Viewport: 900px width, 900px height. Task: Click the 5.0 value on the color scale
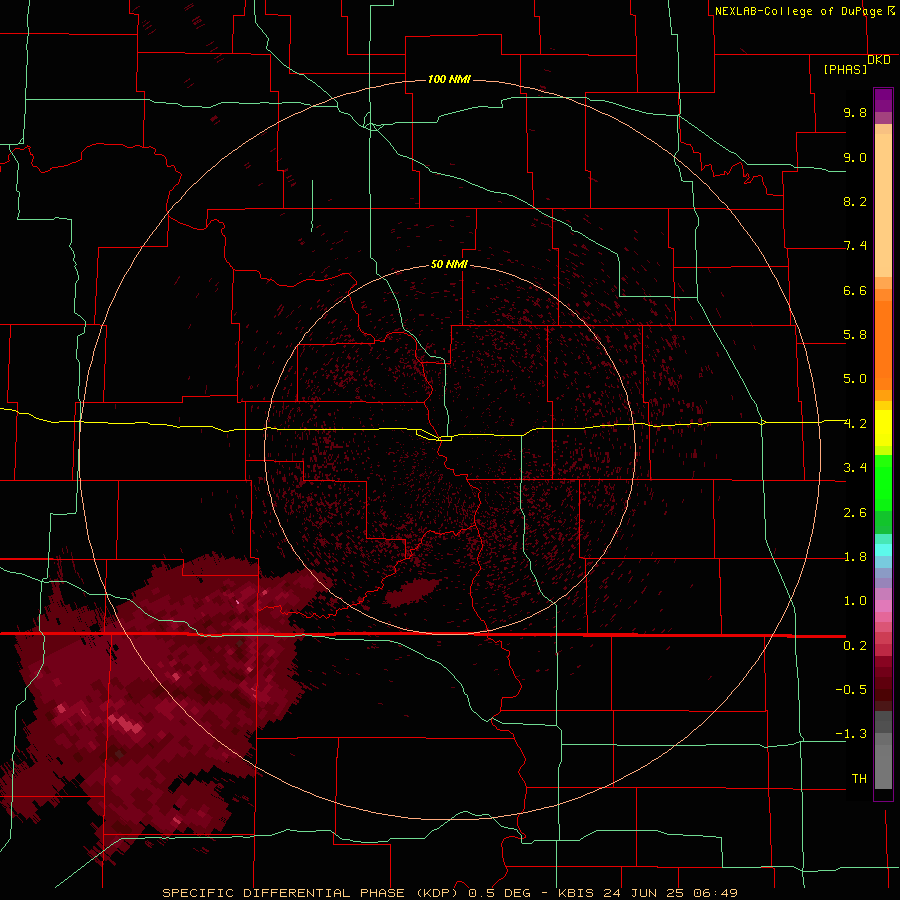tap(855, 379)
